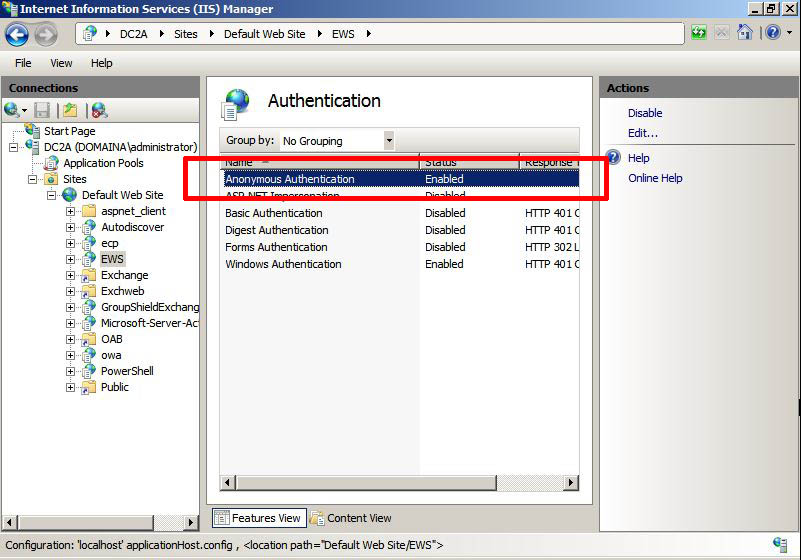
Task: Click the PowerShell application icon
Action: pyautogui.click(x=89, y=371)
